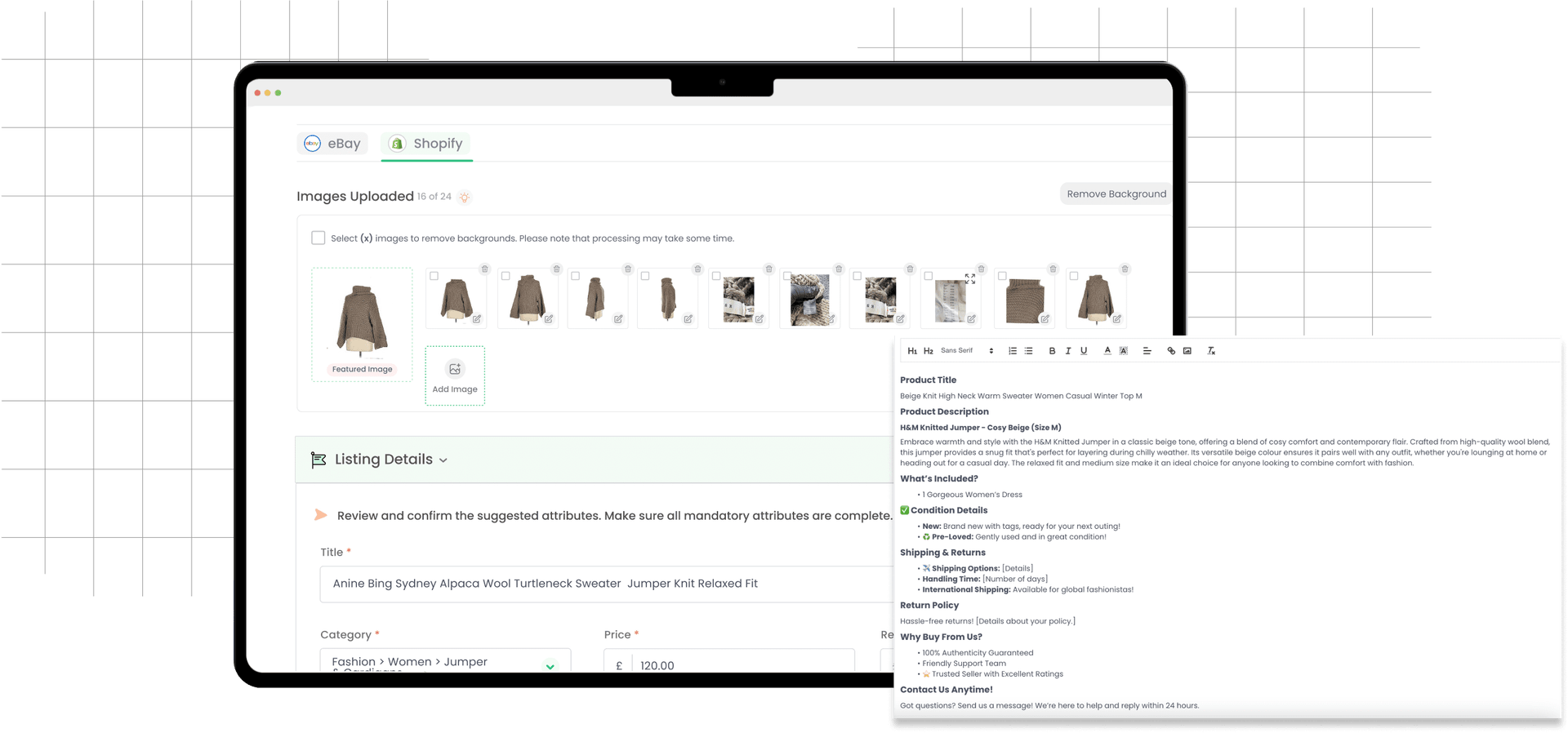Click the '1 Gorgeous Women's Dress' bullet
This screenshot has width=1568, height=733.
[972, 495]
